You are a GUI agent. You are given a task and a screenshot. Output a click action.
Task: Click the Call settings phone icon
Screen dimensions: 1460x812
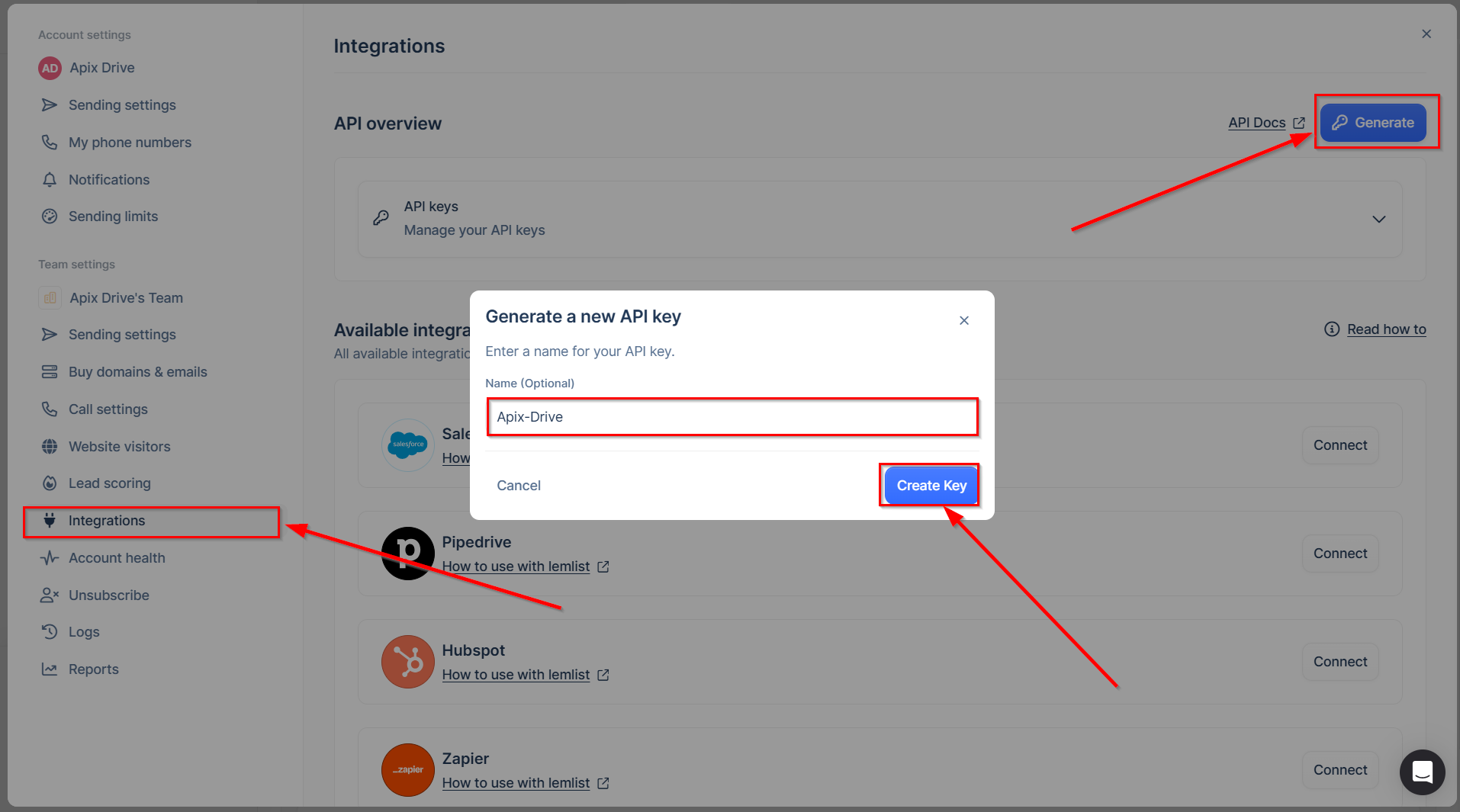[x=50, y=409]
